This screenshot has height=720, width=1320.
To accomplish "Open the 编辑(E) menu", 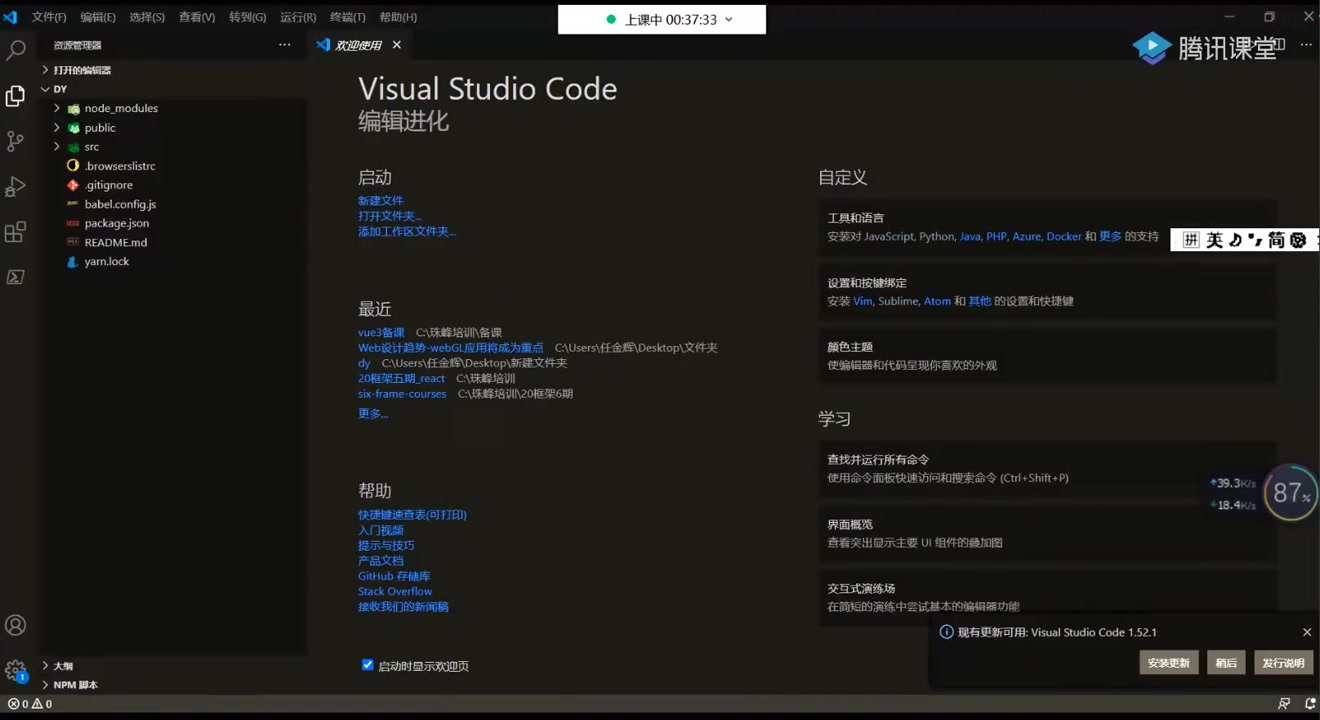I will click(x=98, y=17).
